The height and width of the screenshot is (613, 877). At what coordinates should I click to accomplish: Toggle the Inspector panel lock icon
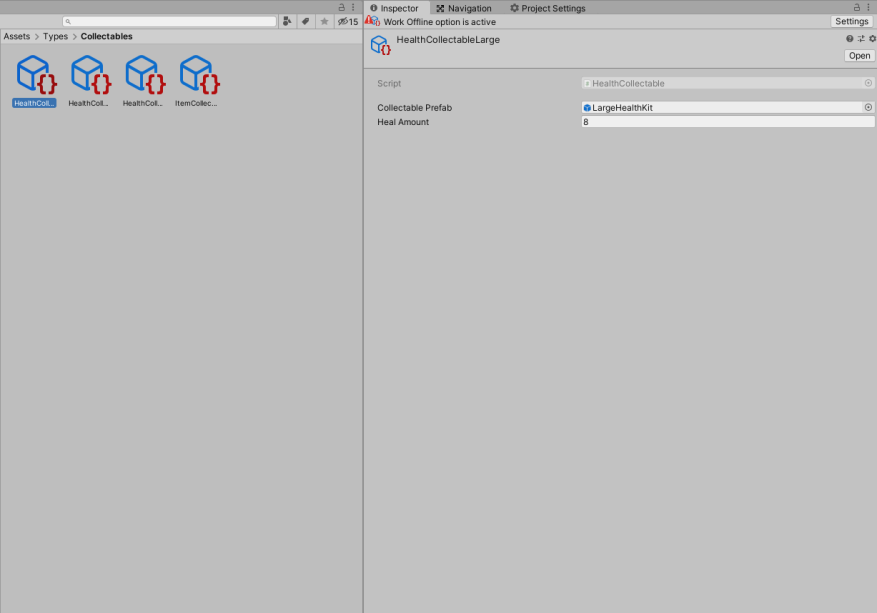point(857,7)
